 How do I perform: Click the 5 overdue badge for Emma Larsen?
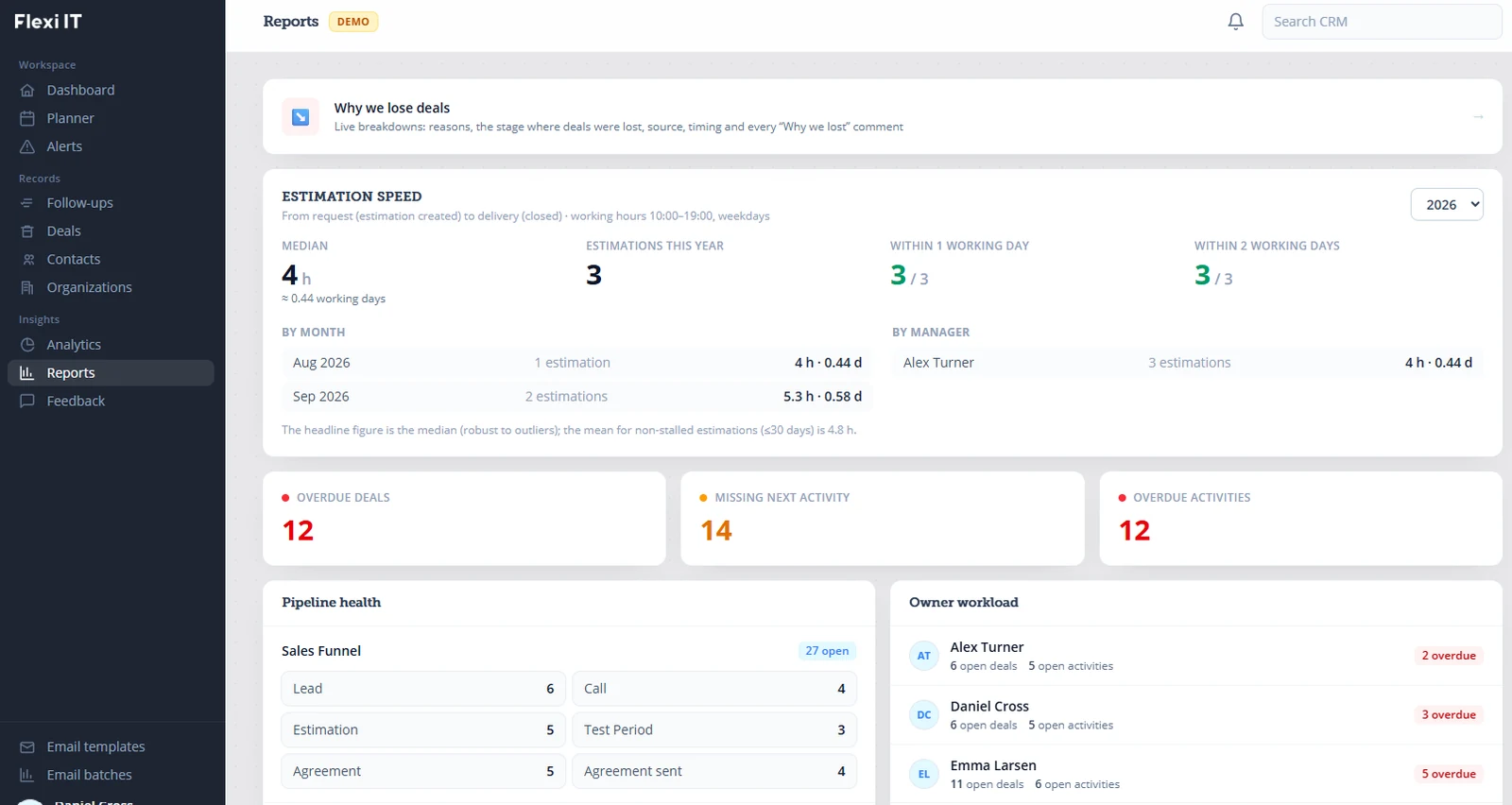pos(1449,774)
